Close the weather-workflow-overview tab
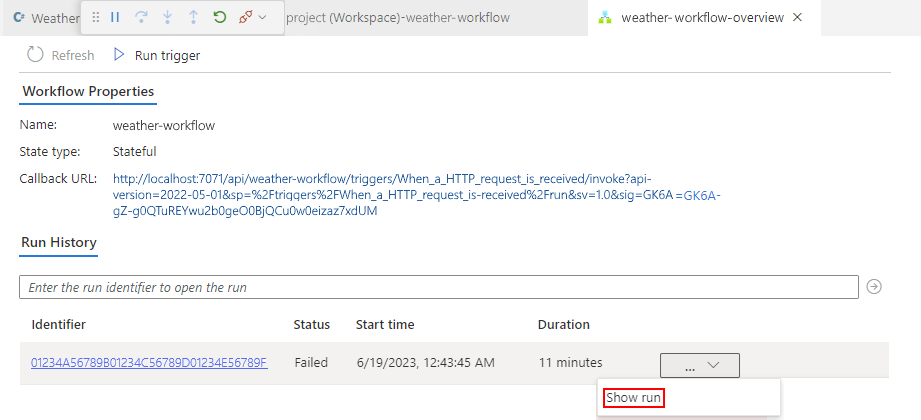921x420 pixels. [x=797, y=18]
